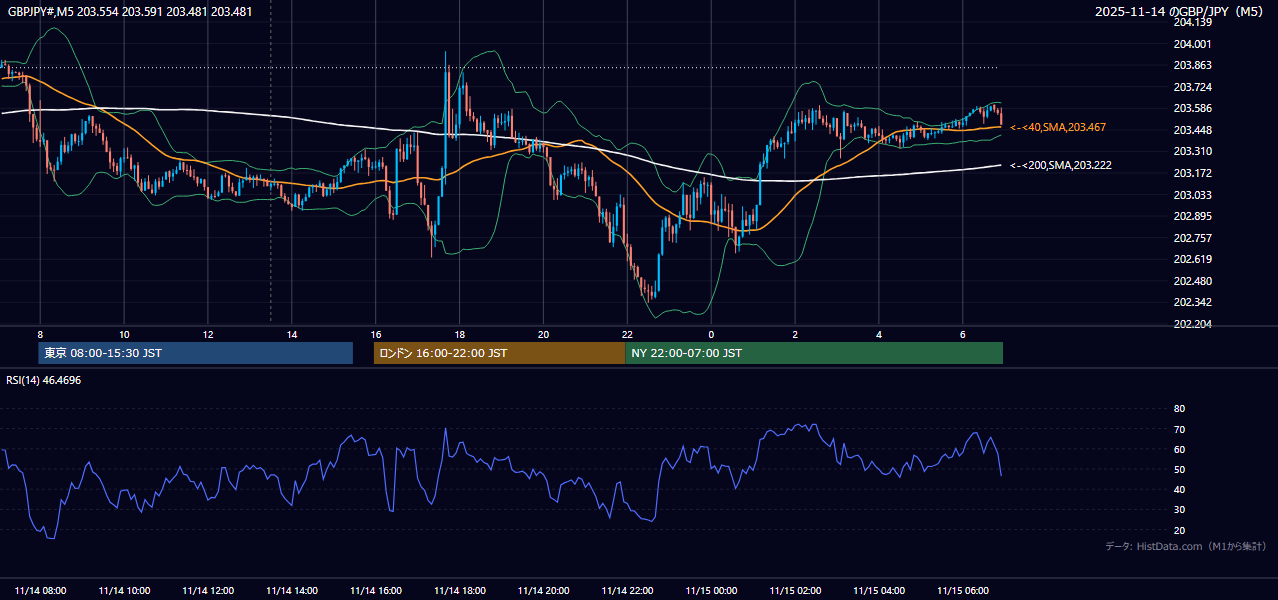Image resolution: width=1278 pixels, height=600 pixels.
Task: Click hour label 4 under price chart
Action: (x=879, y=334)
